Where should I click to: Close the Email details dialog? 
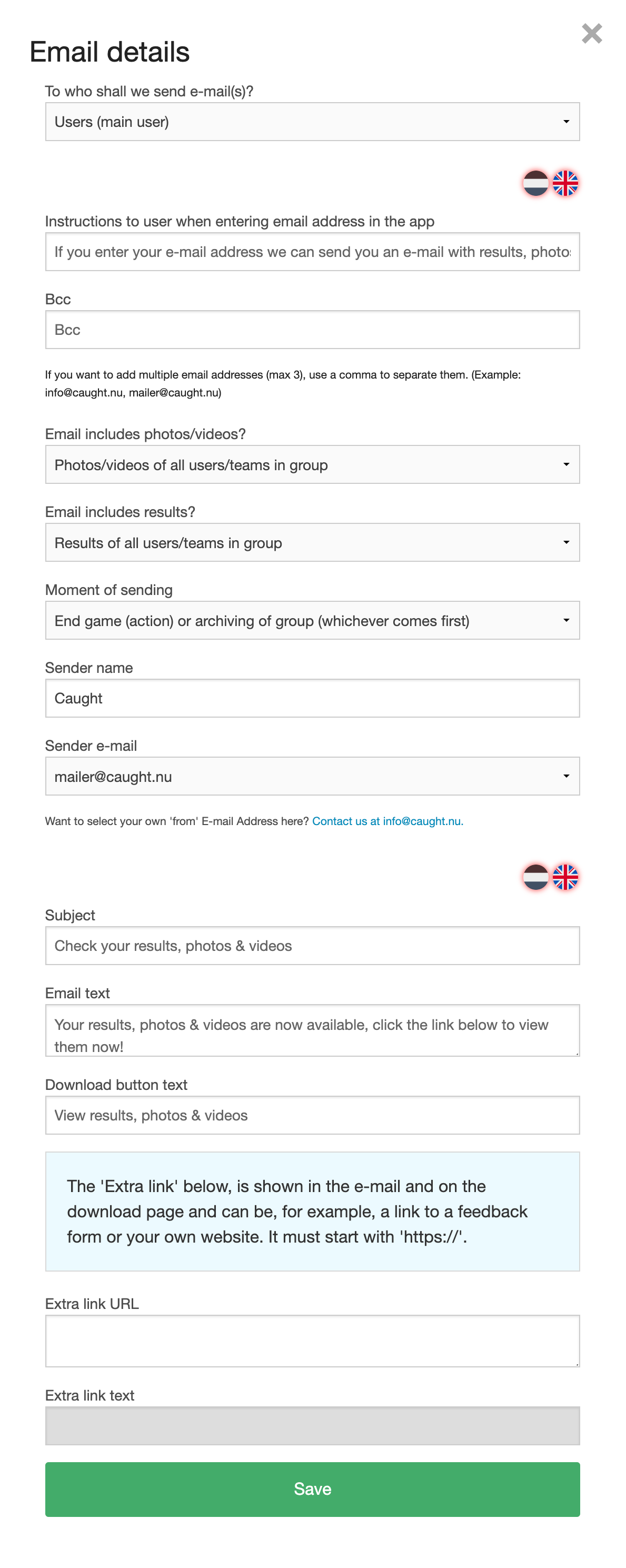[591, 34]
